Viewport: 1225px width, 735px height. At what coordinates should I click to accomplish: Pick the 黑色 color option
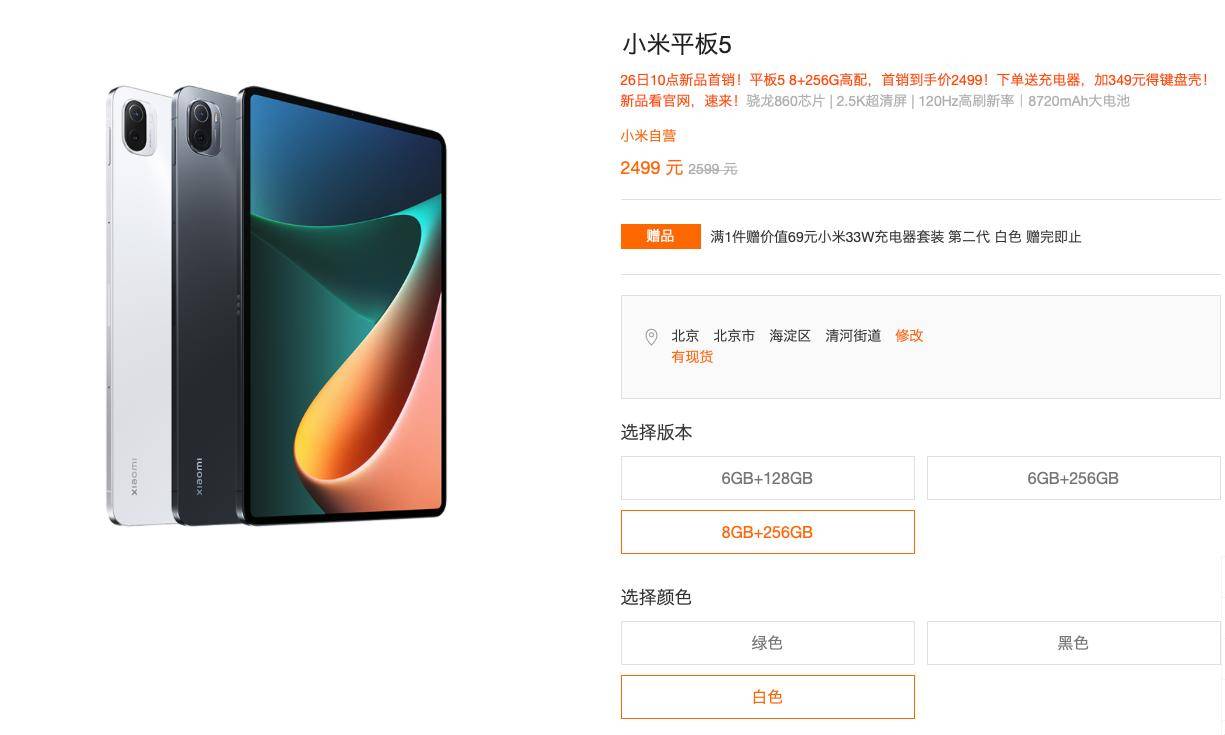(1073, 643)
